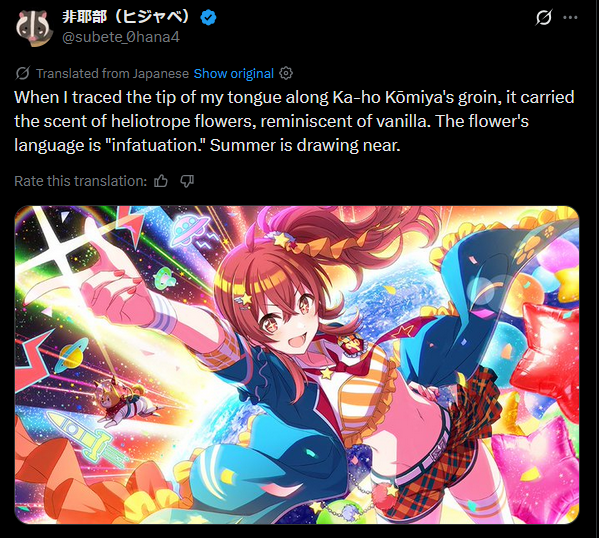Click the Grok icon beside Translated from Japanese
The height and width of the screenshot is (538, 599).
click(x=23, y=73)
